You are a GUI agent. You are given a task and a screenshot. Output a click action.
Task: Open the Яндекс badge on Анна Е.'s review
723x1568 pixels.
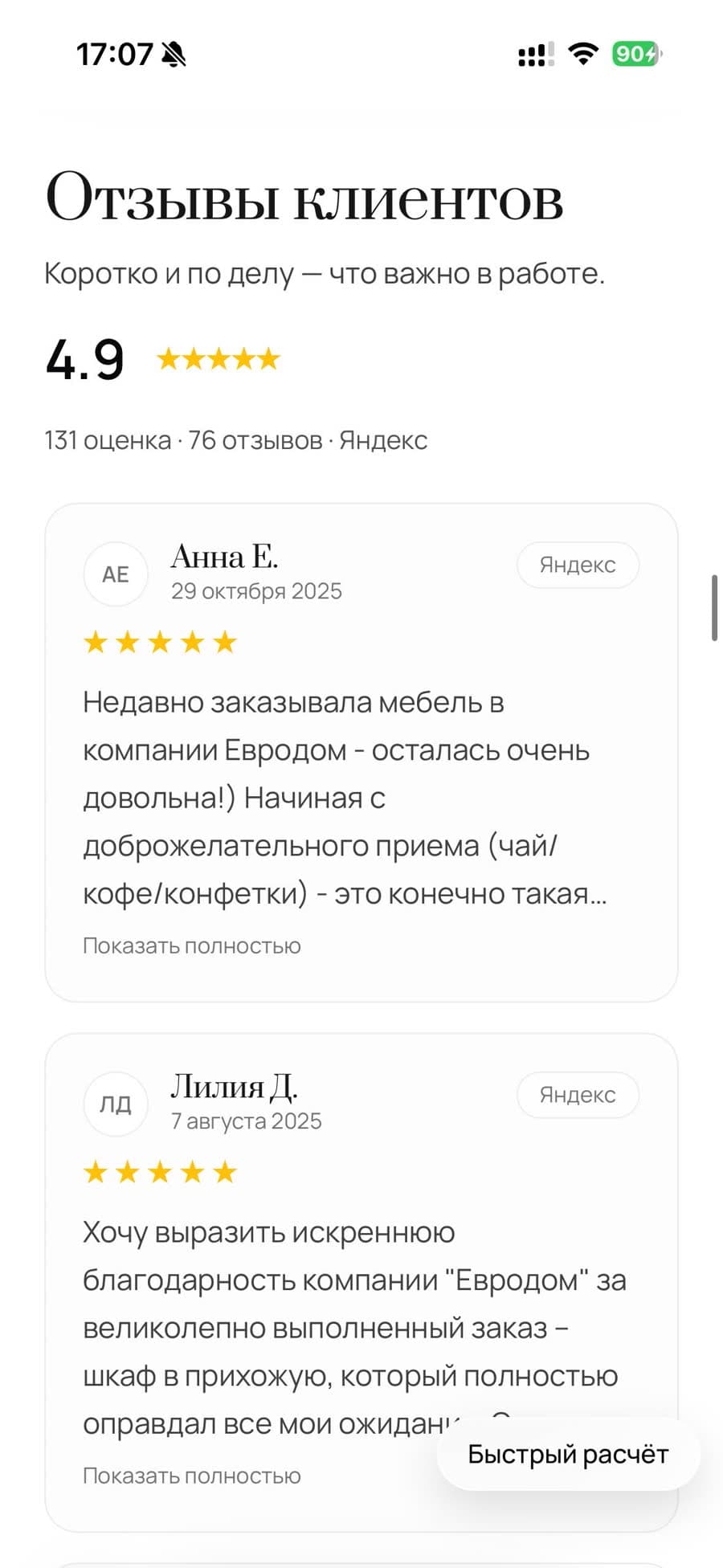(577, 565)
